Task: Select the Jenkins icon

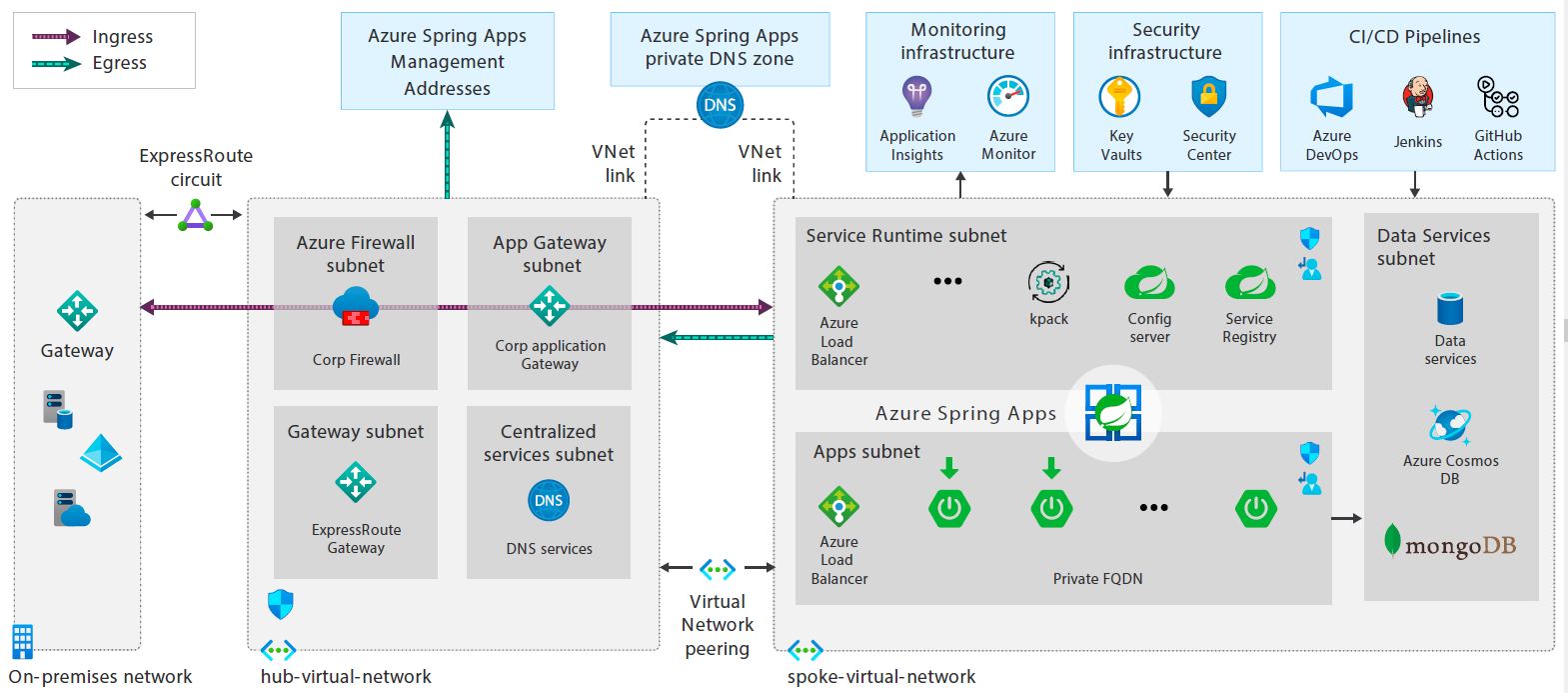Action: (x=1417, y=98)
